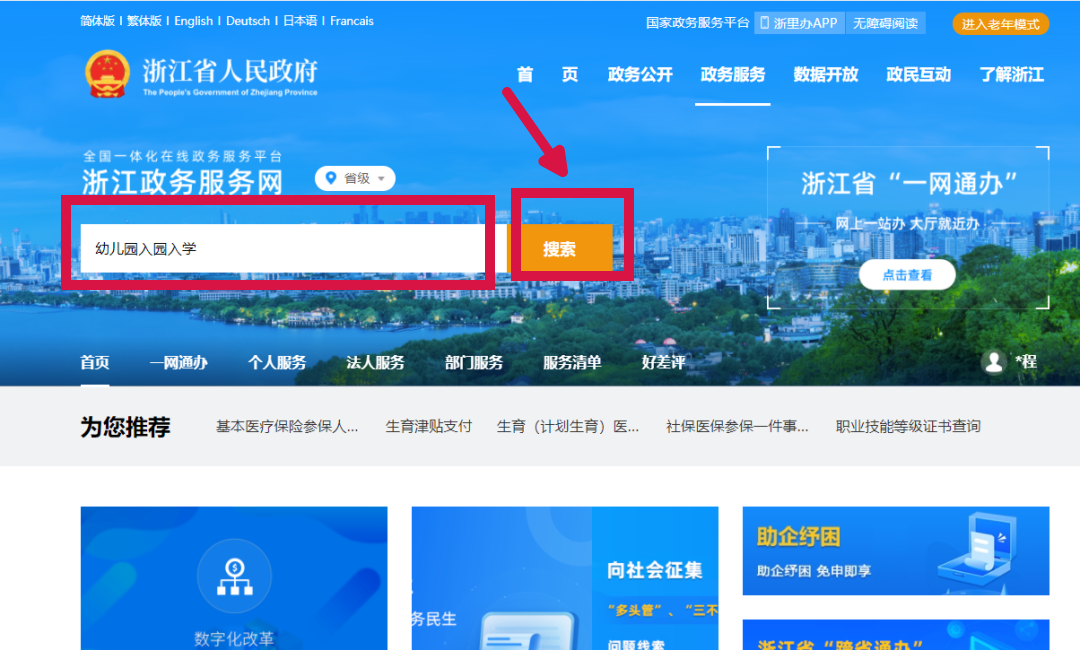
Task: Open the 浙江省"跨省通办" banner
Action: (895, 635)
